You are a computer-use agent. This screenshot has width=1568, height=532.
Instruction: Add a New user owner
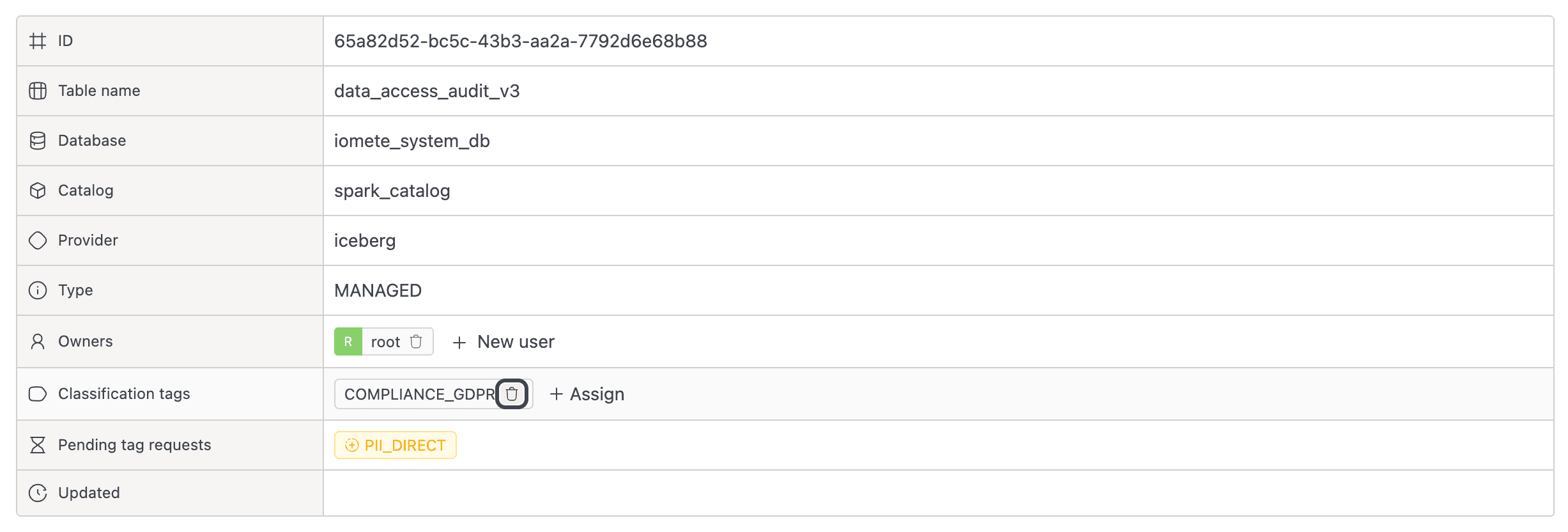tap(503, 342)
